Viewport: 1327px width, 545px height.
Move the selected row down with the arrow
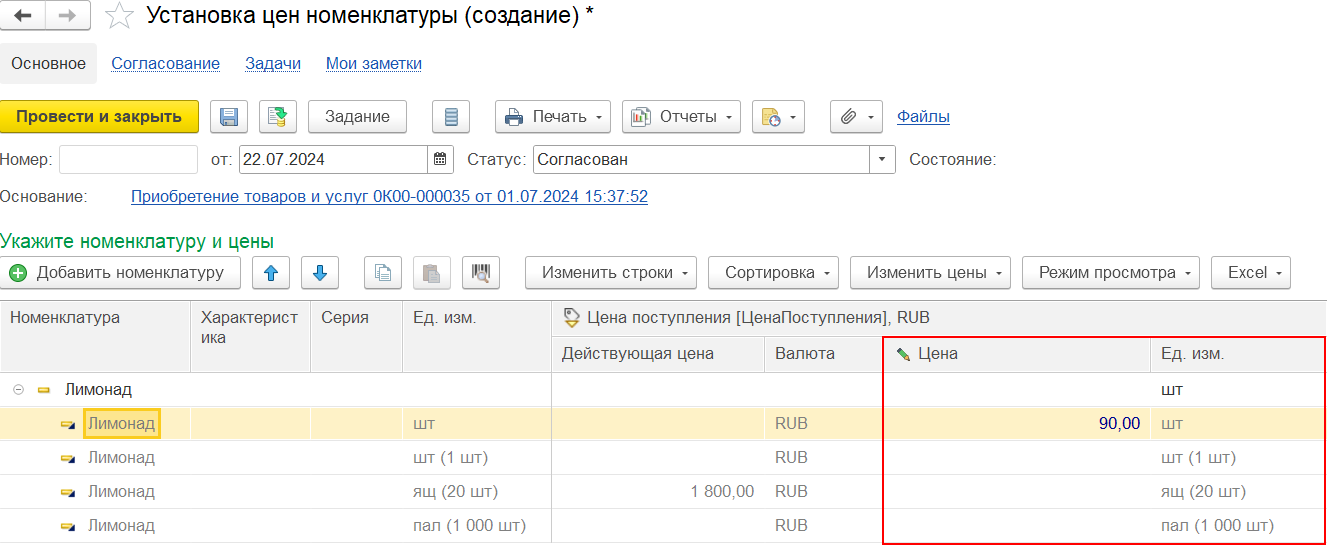click(x=320, y=273)
